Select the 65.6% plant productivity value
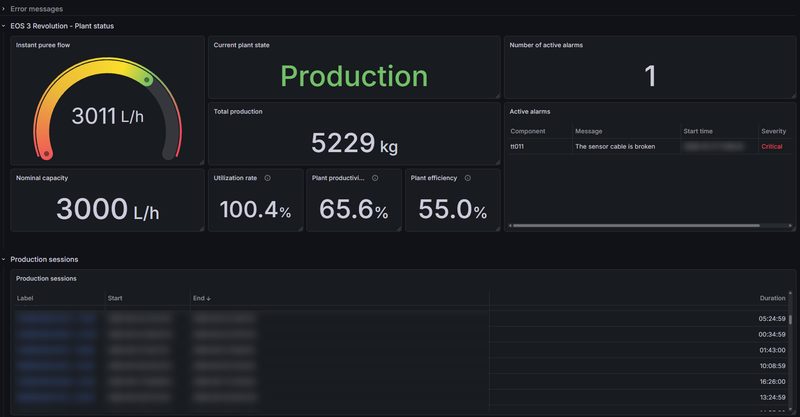This screenshot has width=800, height=417. [x=354, y=210]
